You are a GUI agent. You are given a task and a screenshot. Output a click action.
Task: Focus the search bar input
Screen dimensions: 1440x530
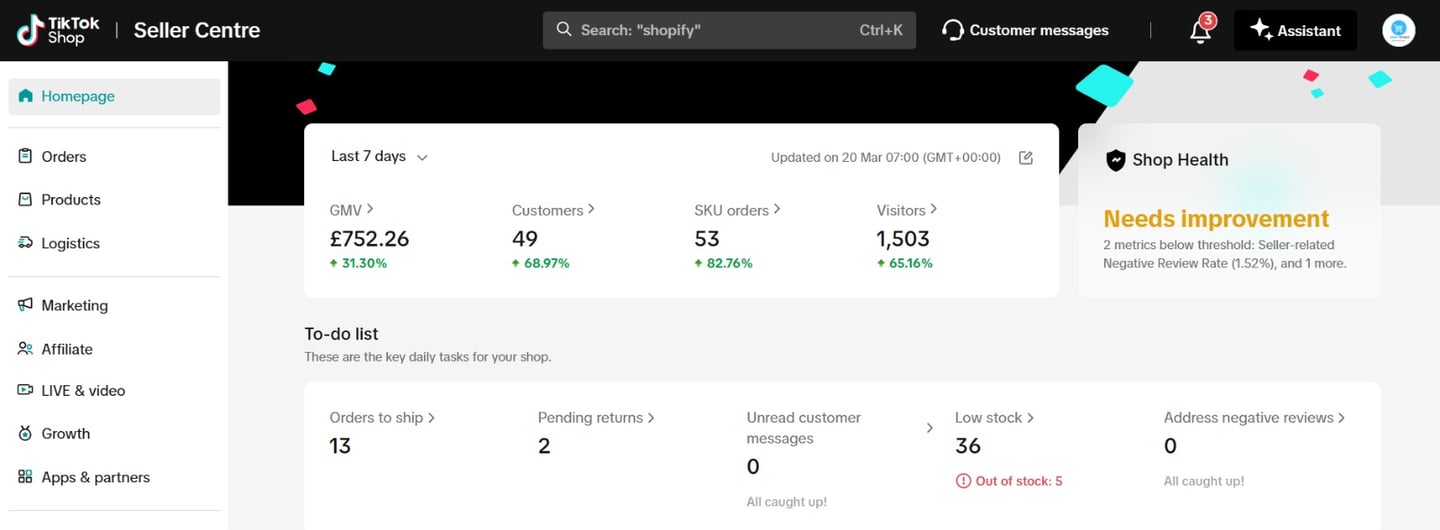coord(715,30)
